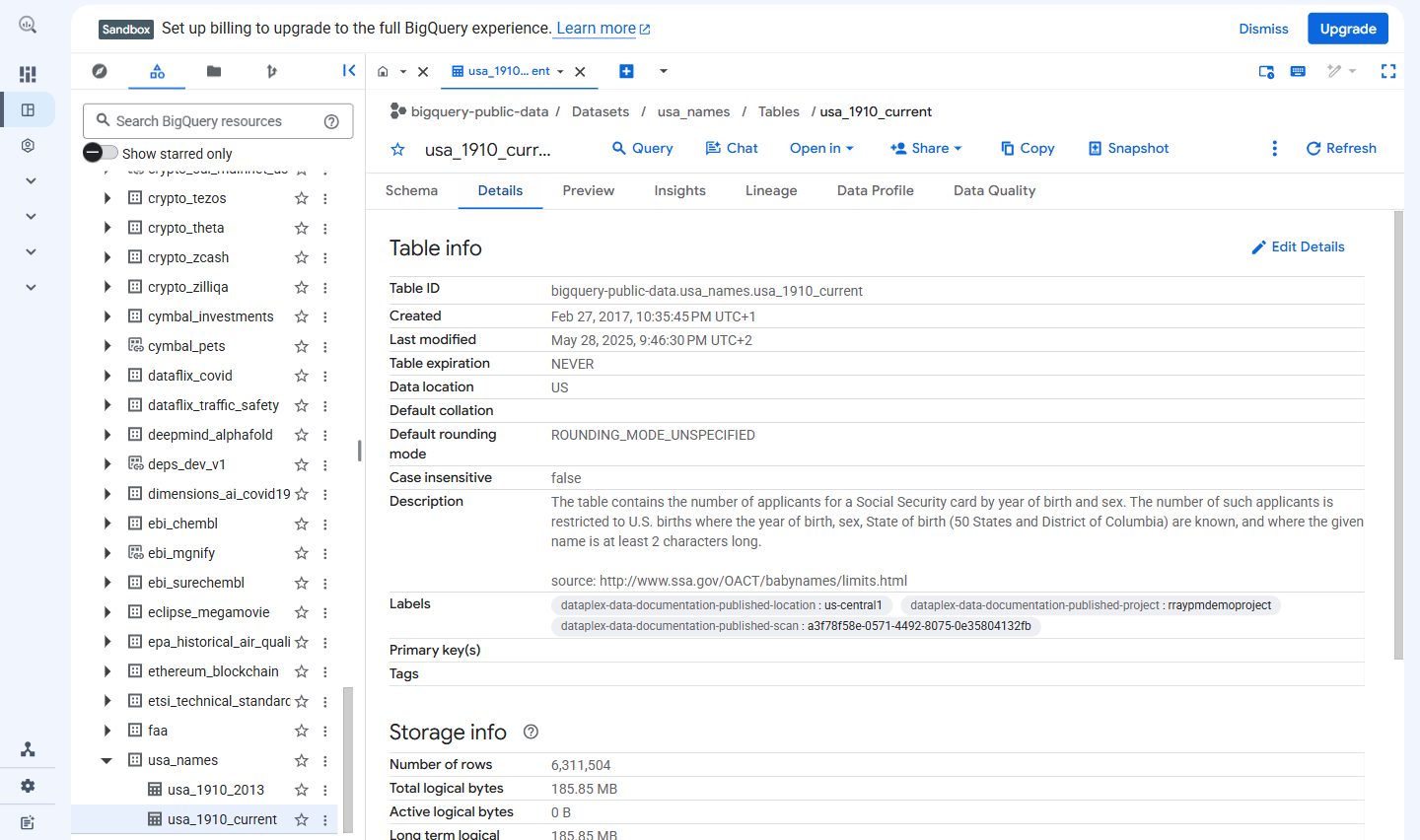Screen dimensions: 1420x840
Task: Select the classic explorer hierarchy icon
Action: pyautogui.click(x=157, y=71)
